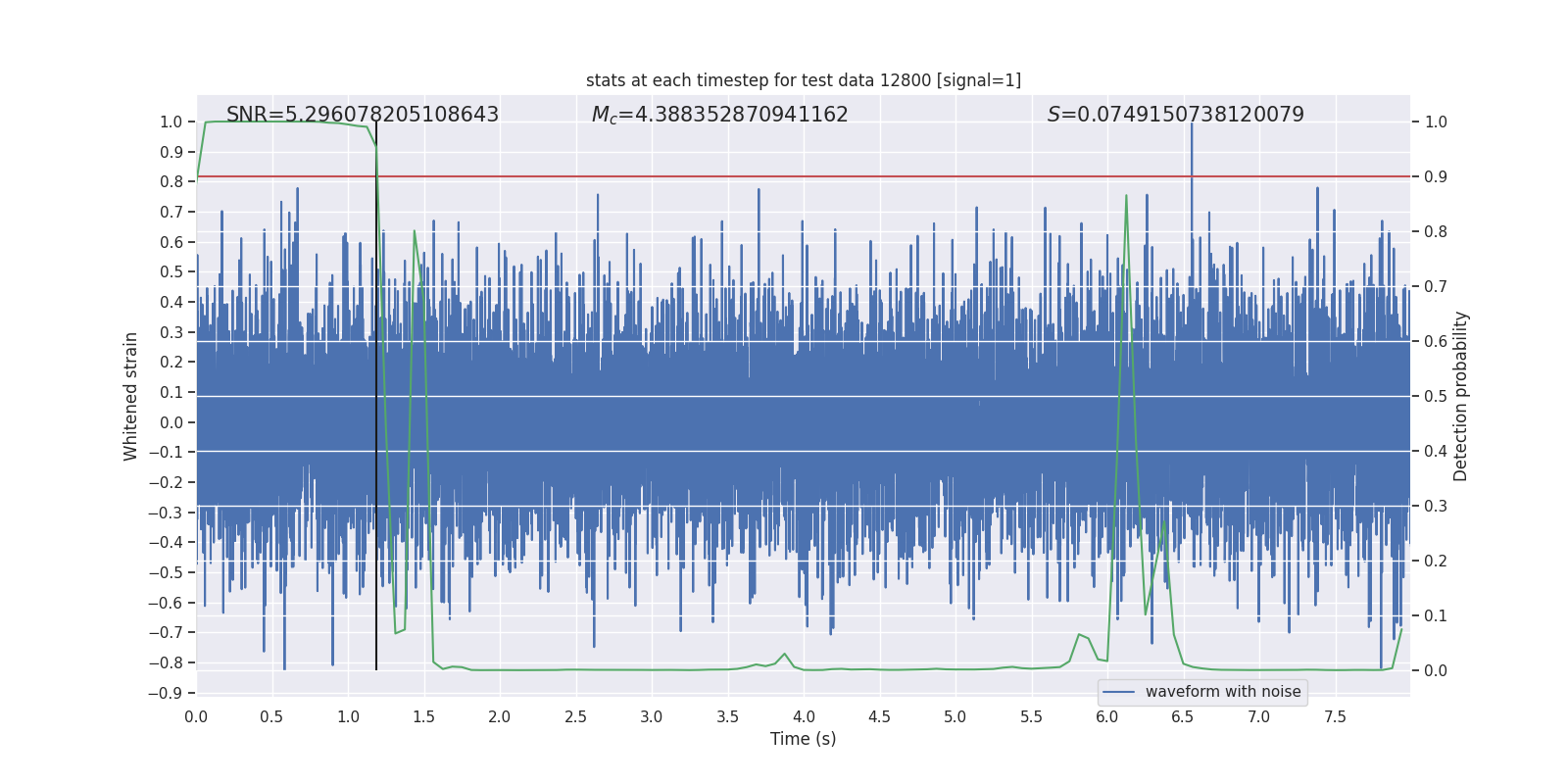Click the 'waveform with noise' legend label
This screenshot has height=784, width=1568.
point(1222,692)
